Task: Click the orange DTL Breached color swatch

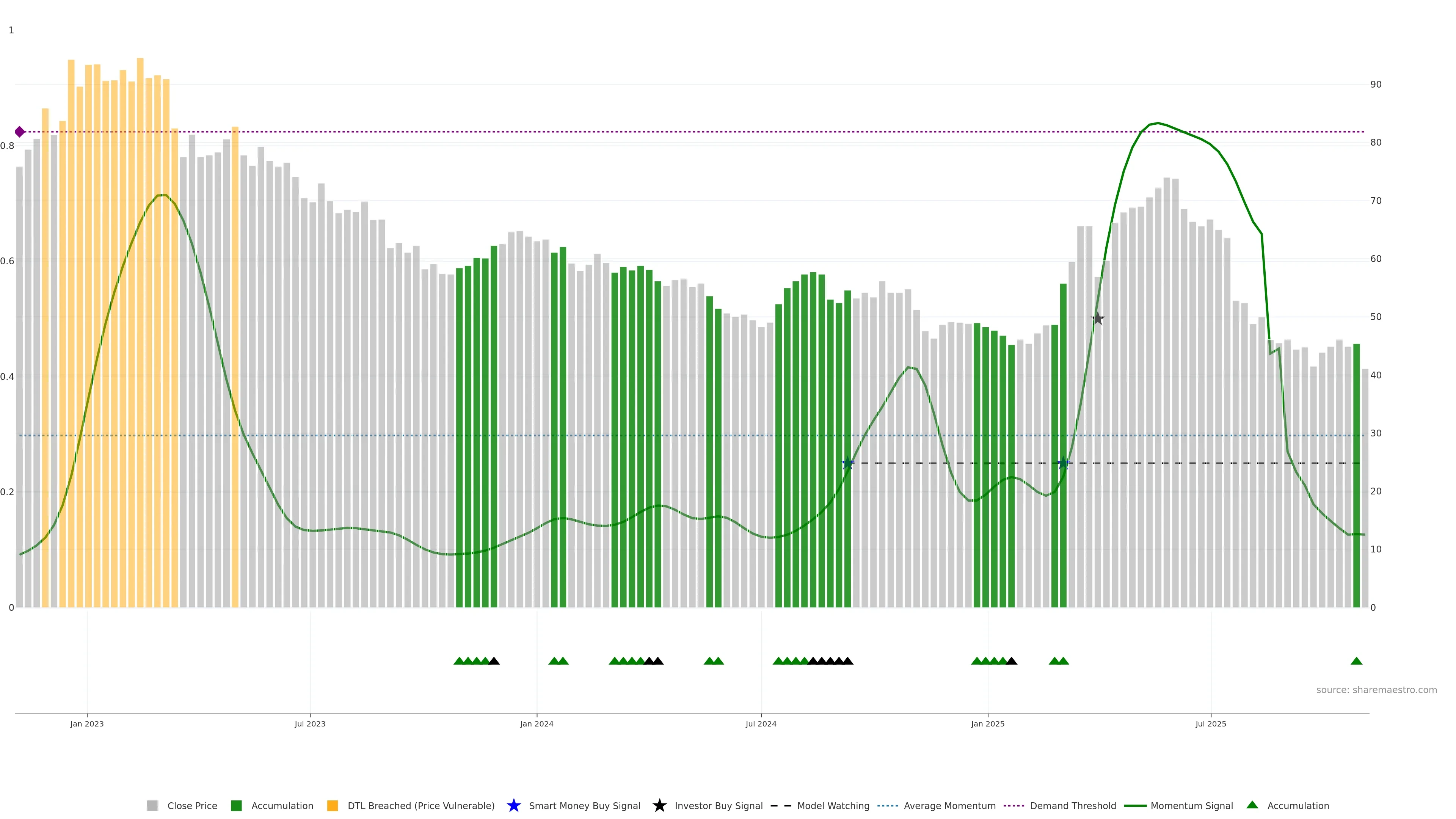Action: click(x=333, y=805)
